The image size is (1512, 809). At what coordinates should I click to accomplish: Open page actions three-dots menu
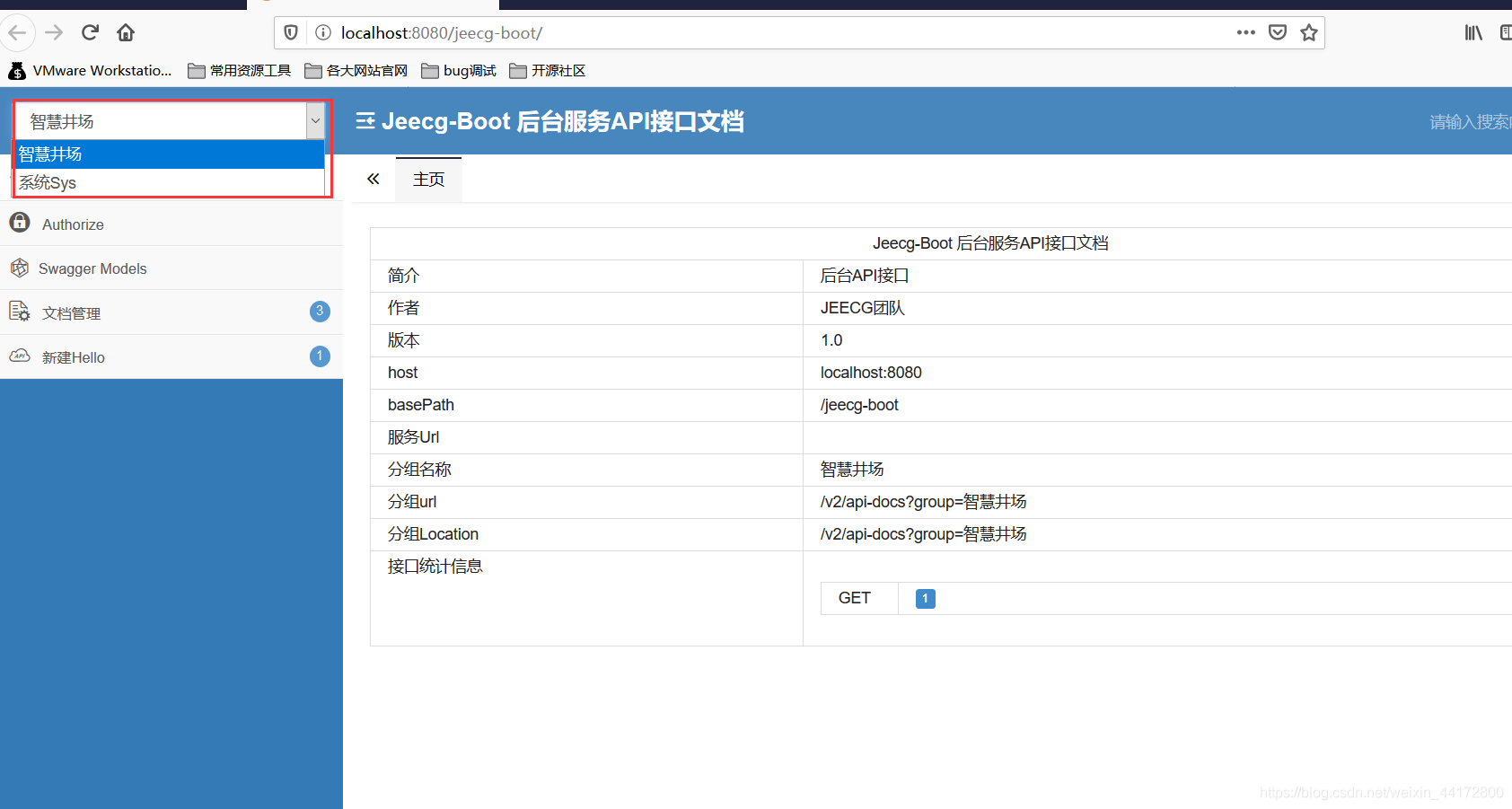(x=1246, y=32)
